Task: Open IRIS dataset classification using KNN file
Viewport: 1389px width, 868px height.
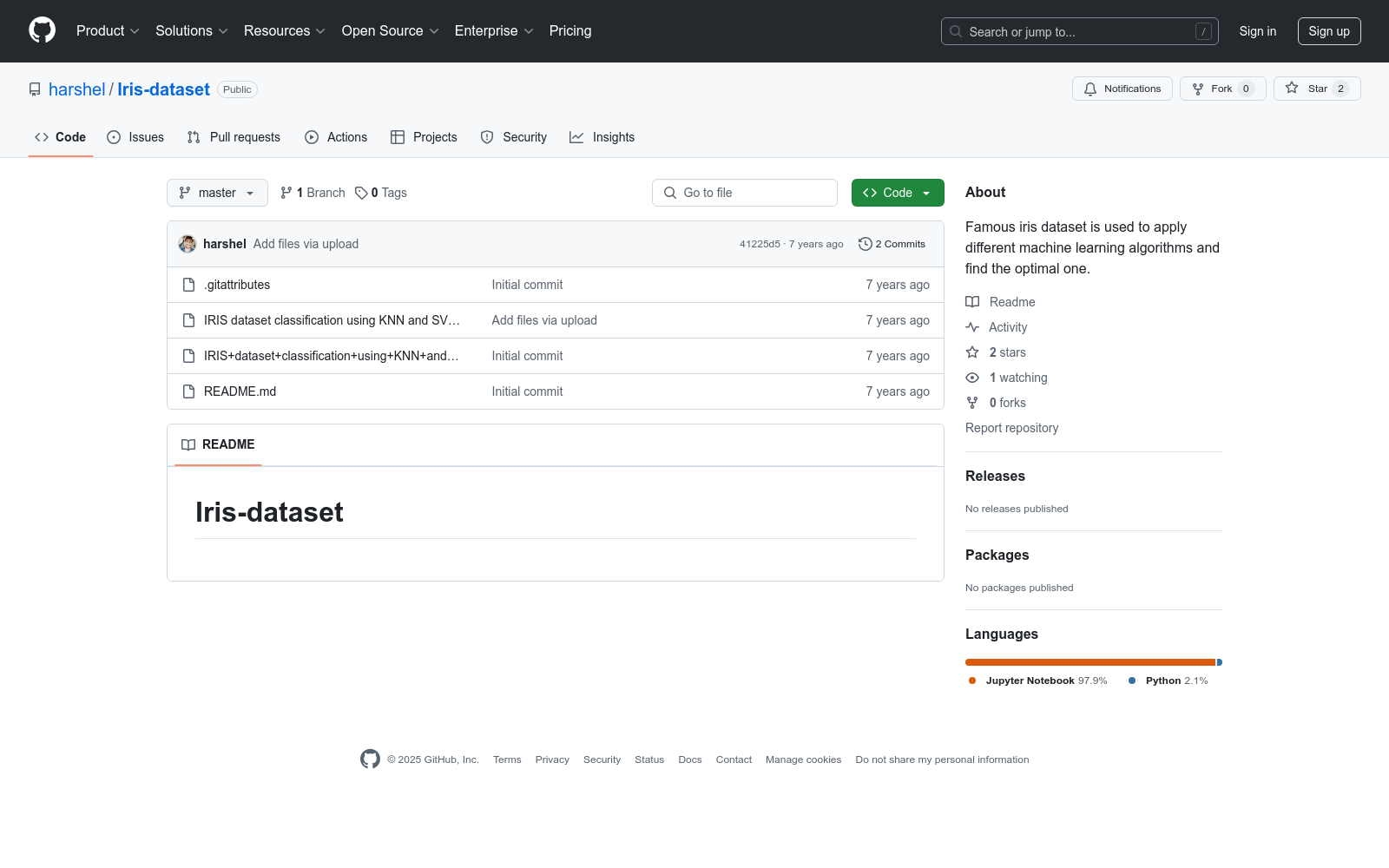Action: 332,320
